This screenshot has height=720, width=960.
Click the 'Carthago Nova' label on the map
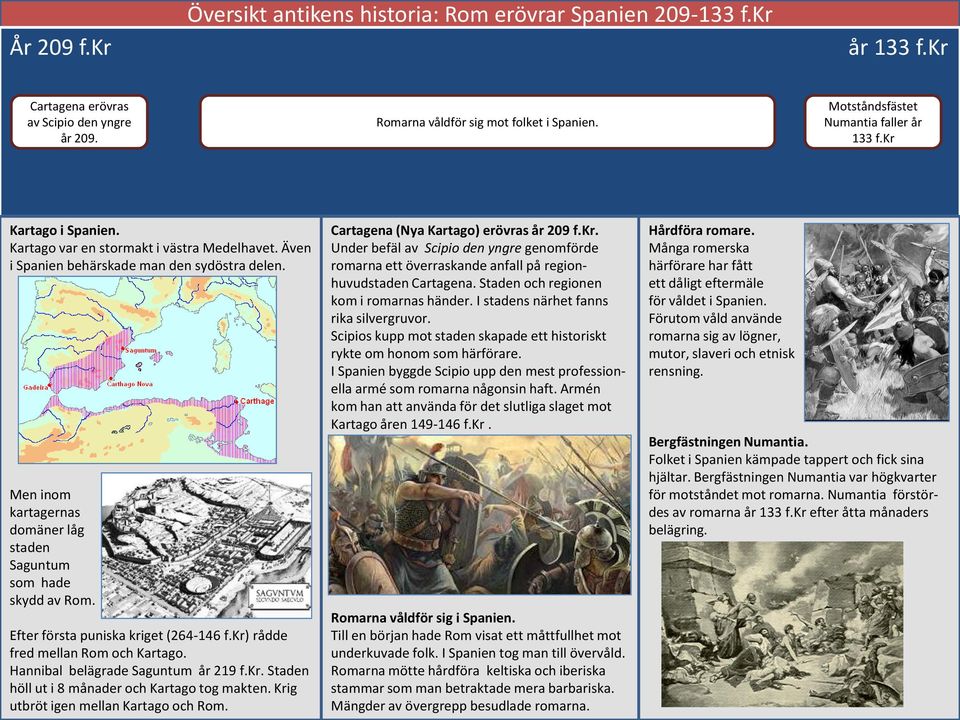(x=130, y=384)
